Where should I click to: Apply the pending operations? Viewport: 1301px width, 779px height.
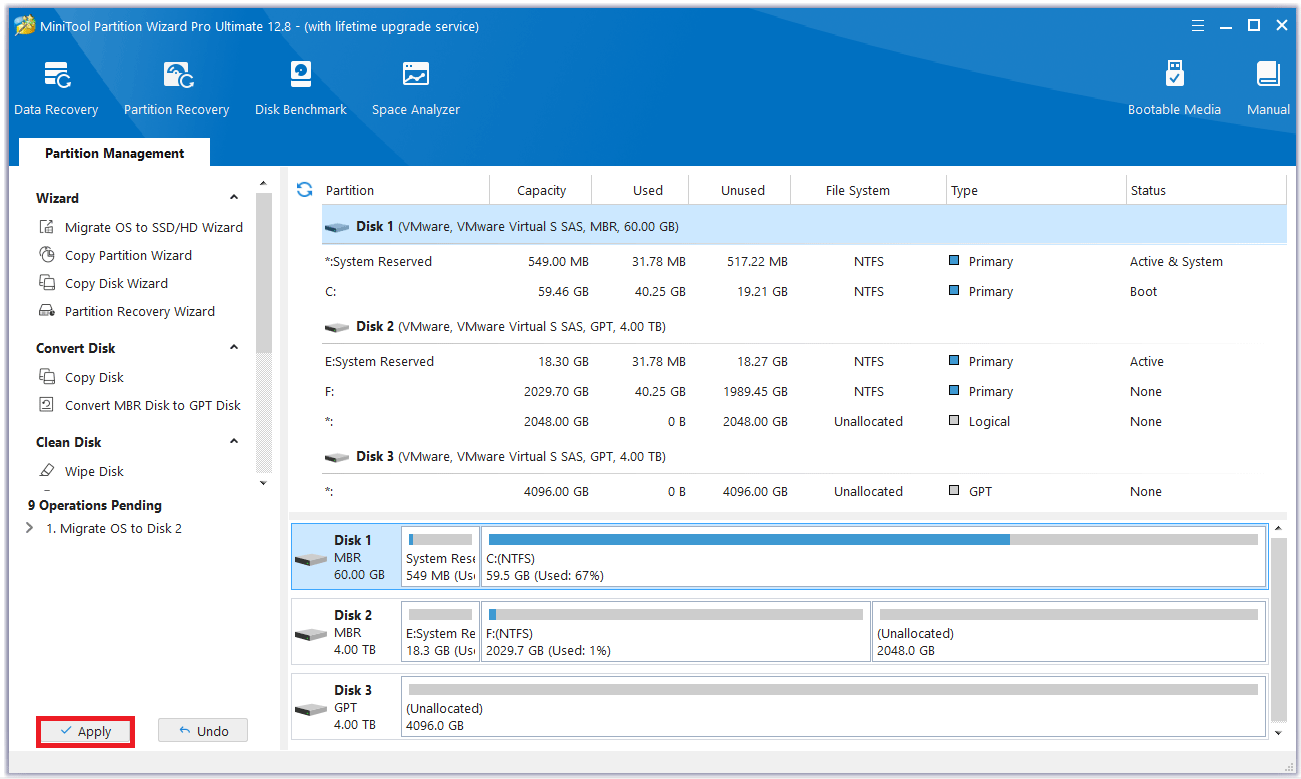point(85,731)
